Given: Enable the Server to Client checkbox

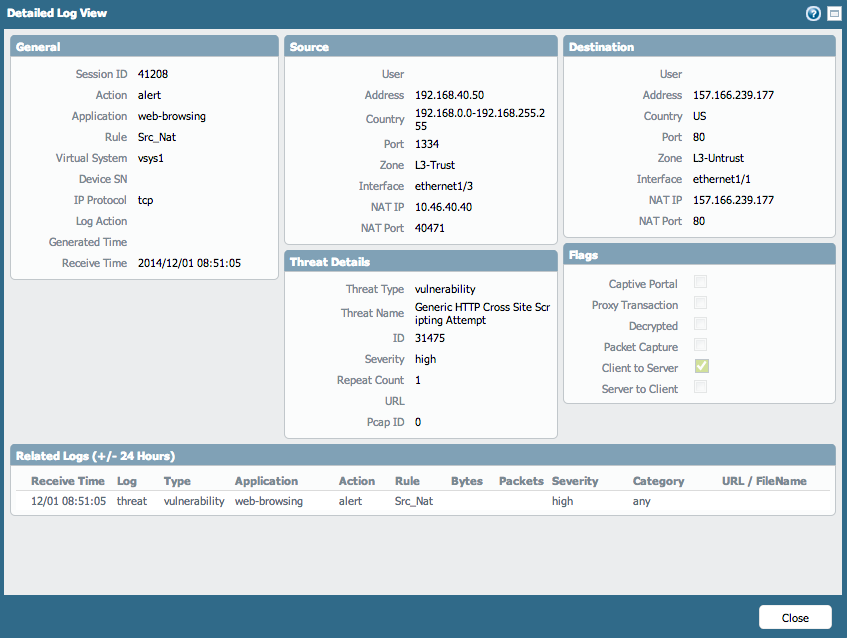Looking at the screenshot, I should pos(701,388).
